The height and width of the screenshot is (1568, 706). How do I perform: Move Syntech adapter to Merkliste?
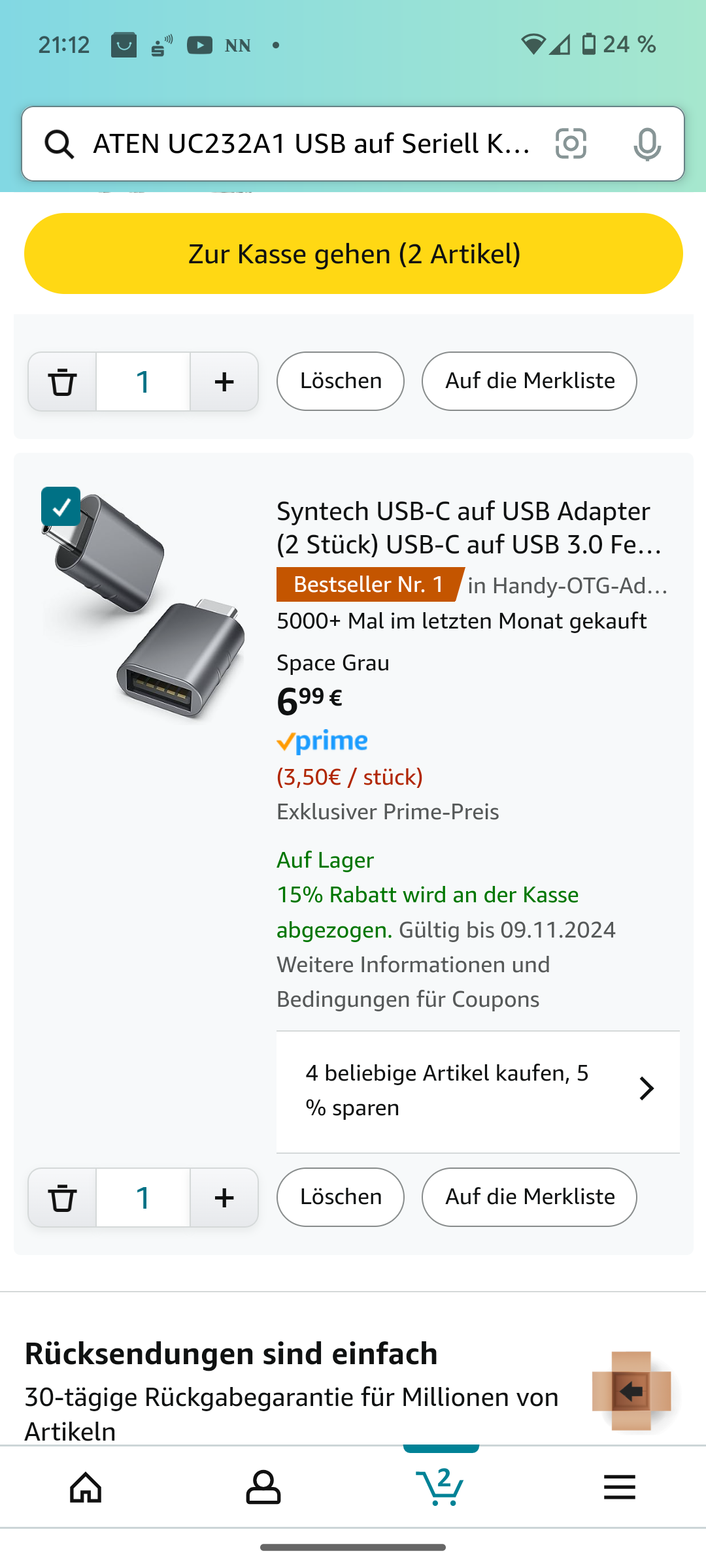pyautogui.click(x=529, y=1197)
